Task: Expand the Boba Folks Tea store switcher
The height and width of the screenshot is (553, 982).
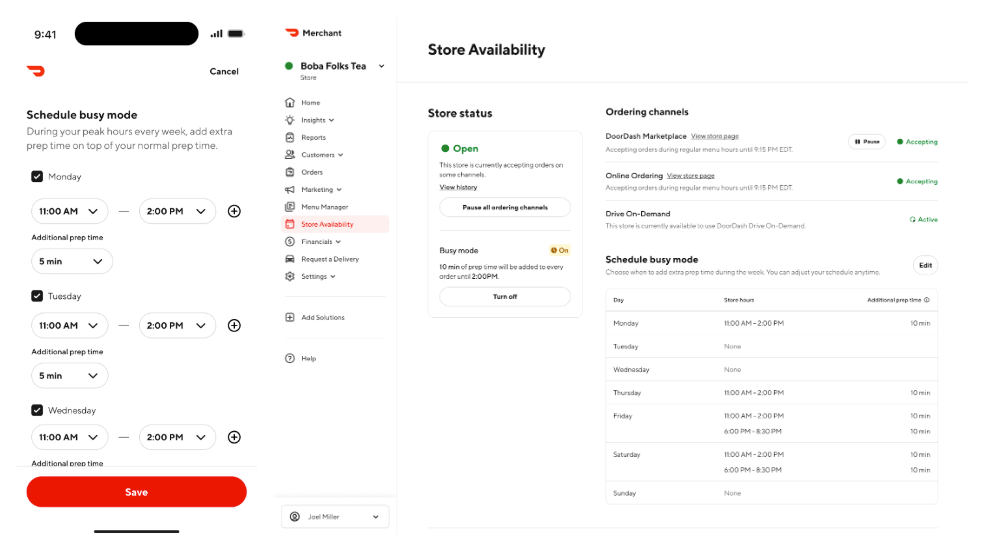Action: coord(381,66)
